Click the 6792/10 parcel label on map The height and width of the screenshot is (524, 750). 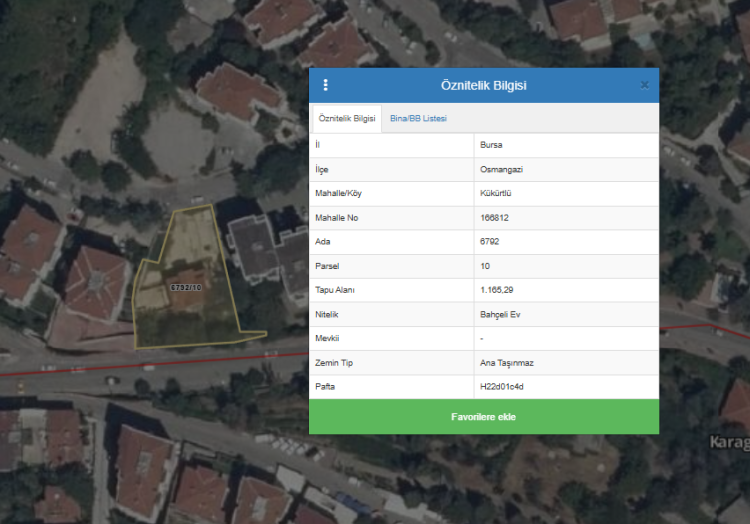(x=185, y=287)
